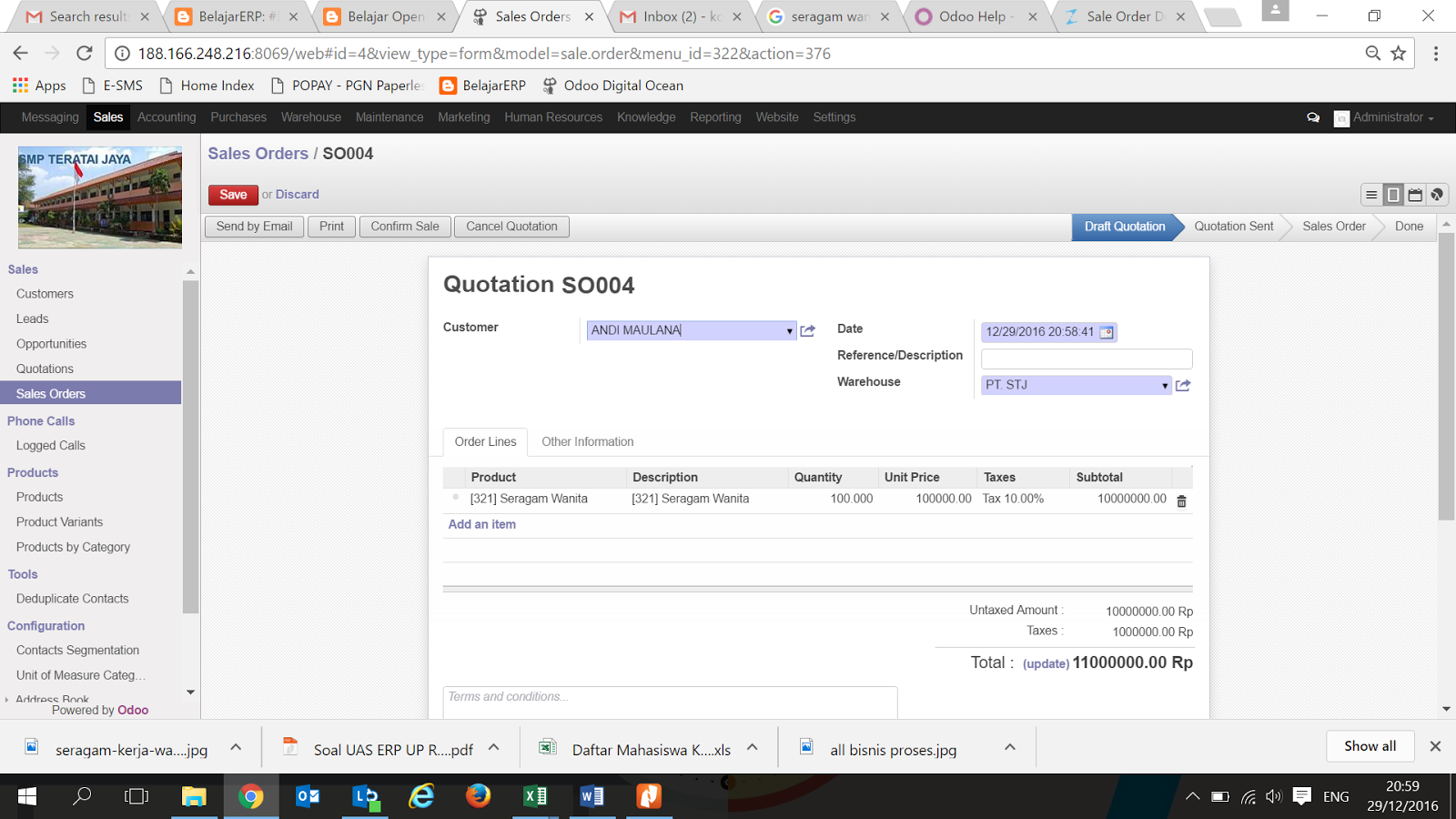Click the update link beside Total
Image resolution: width=1456 pixels, height=819 pixels.
[x=1046, y=664]
